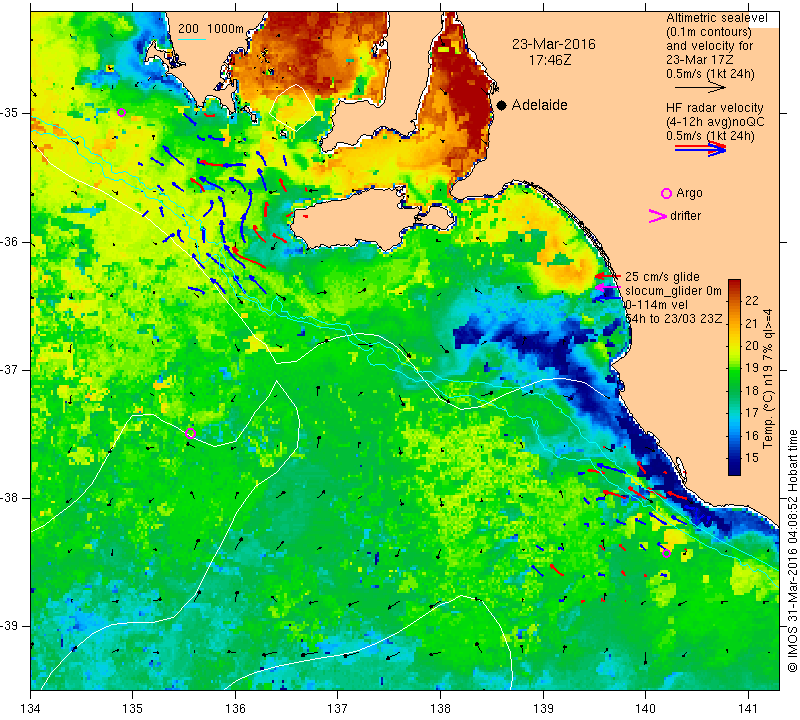Click the vertical 'Temp. (°C) n19 7% ql>=4' label

[x=768, y=378]
